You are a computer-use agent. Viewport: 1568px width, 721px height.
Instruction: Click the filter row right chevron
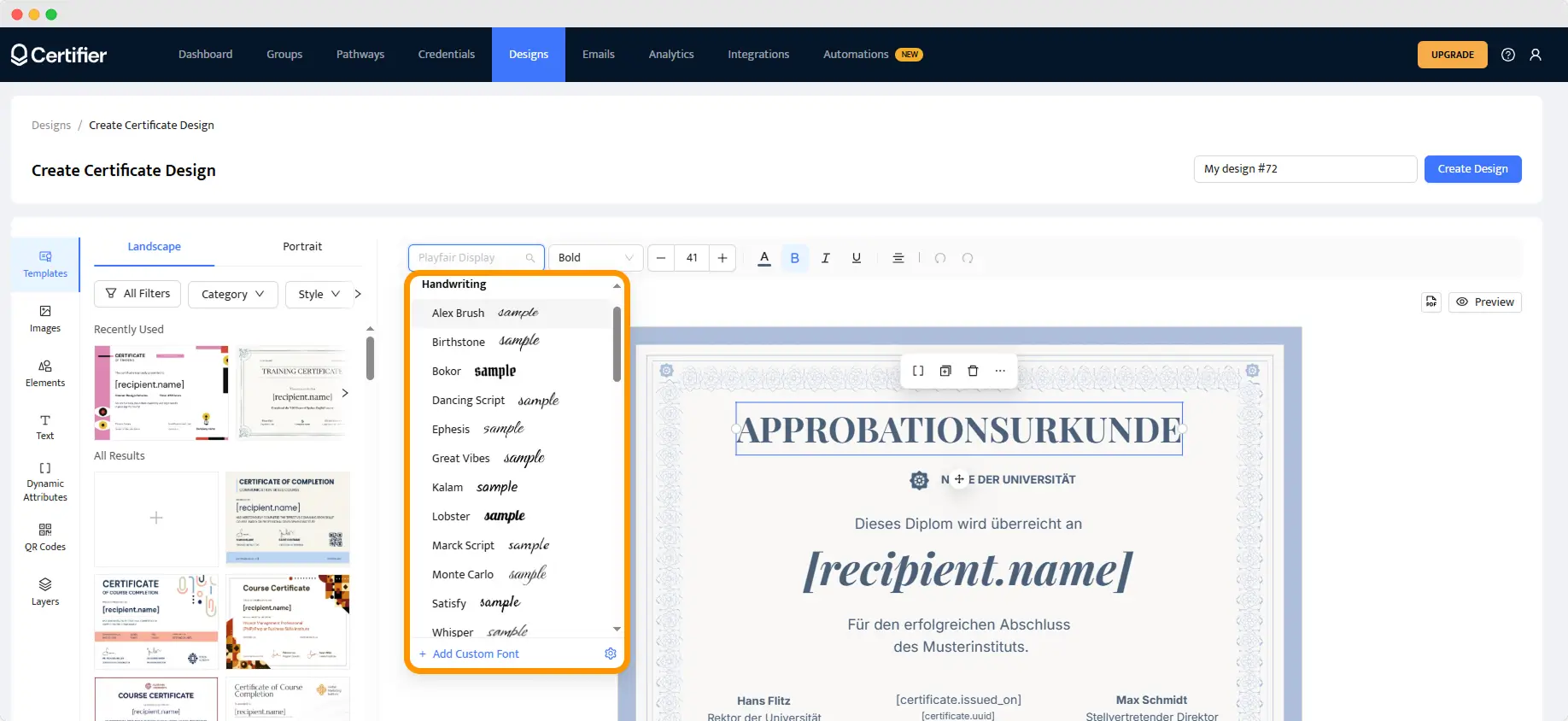pyautogui.click(x=358, y=294)
